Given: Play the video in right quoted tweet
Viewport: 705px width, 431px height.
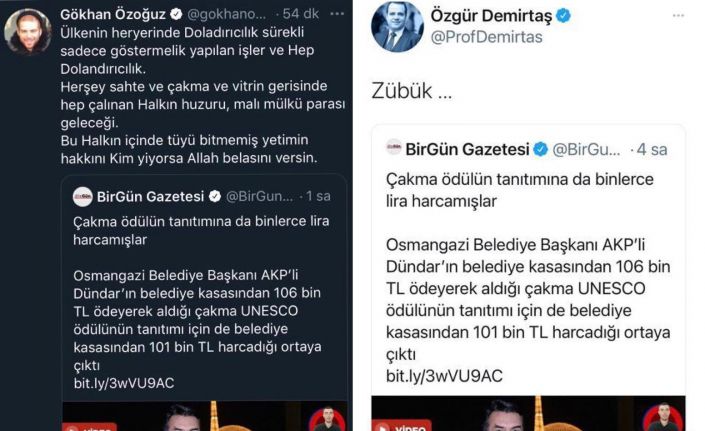Looking at the screenshot, I should coord(528,413).
